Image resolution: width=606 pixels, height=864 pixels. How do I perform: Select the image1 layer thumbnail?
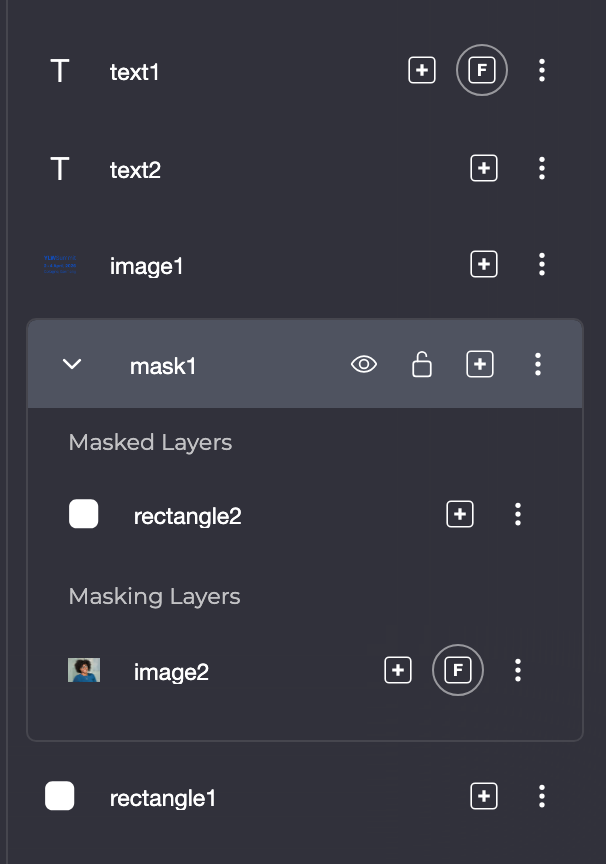[x=60, y=264]
